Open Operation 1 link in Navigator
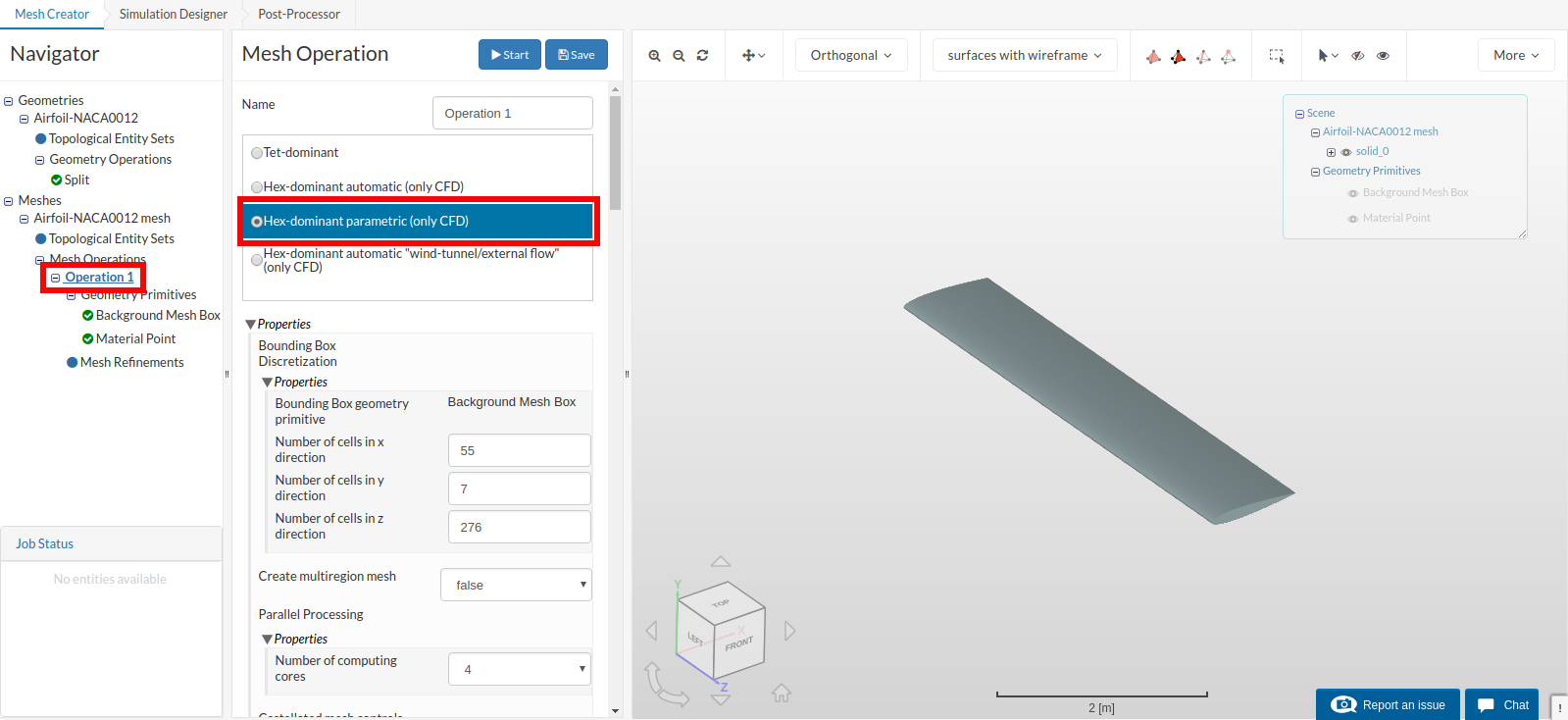 tap(99, 278)
